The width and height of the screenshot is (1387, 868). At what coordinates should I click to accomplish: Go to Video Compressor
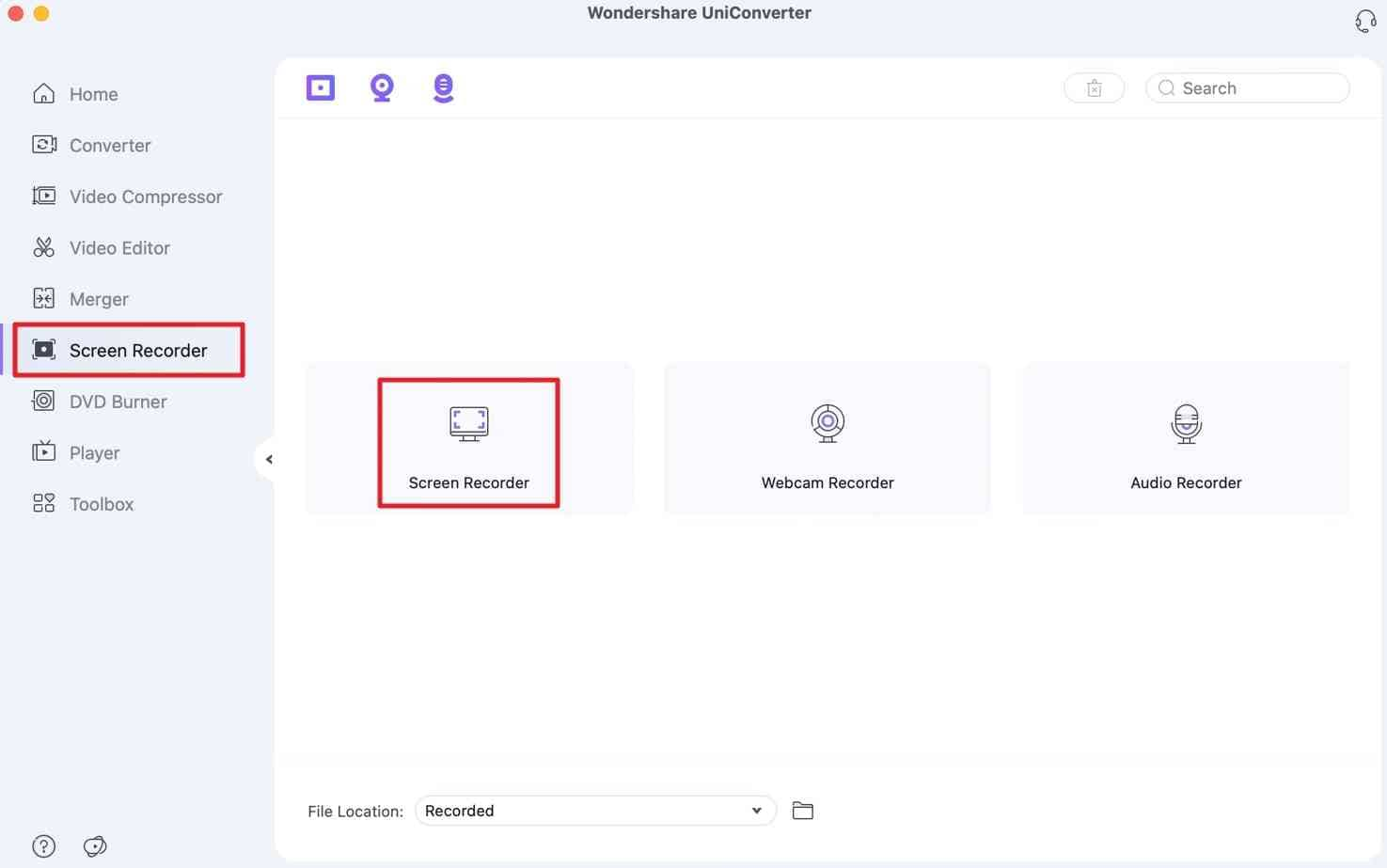(x=127, y=197)
